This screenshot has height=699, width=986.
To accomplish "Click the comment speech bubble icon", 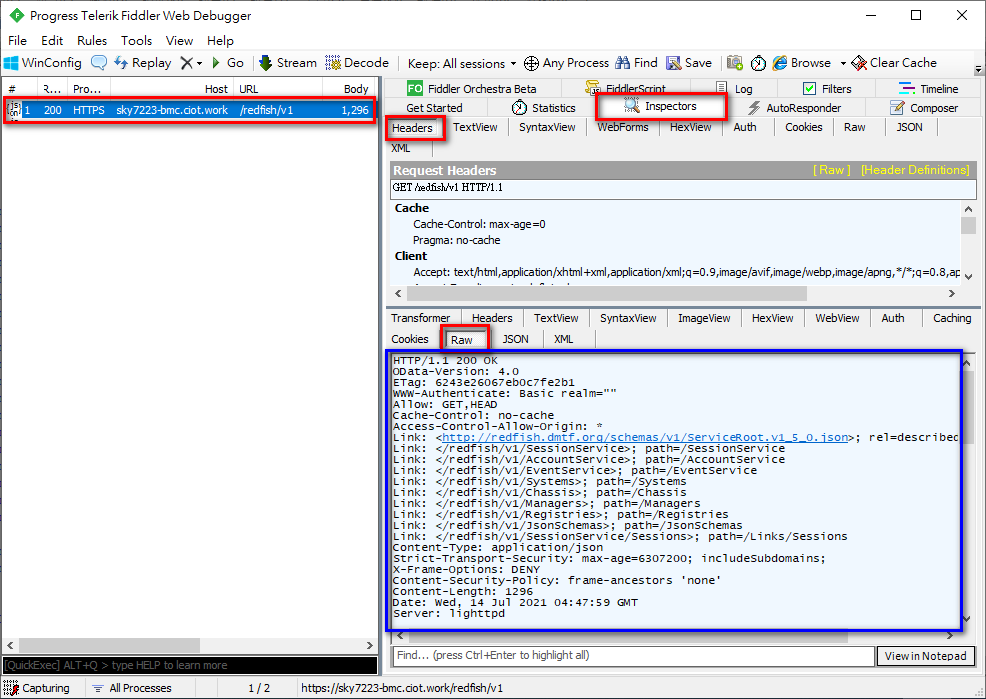I will pos(99,63).
